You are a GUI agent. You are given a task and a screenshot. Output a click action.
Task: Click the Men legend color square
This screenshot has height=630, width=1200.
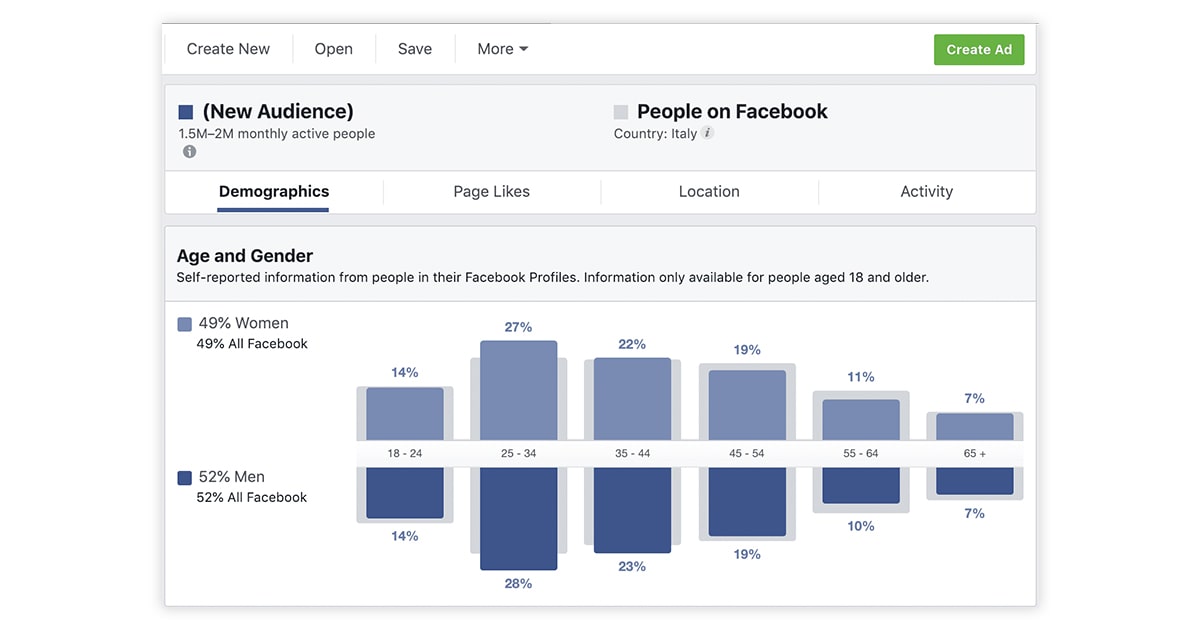point(184,478)
